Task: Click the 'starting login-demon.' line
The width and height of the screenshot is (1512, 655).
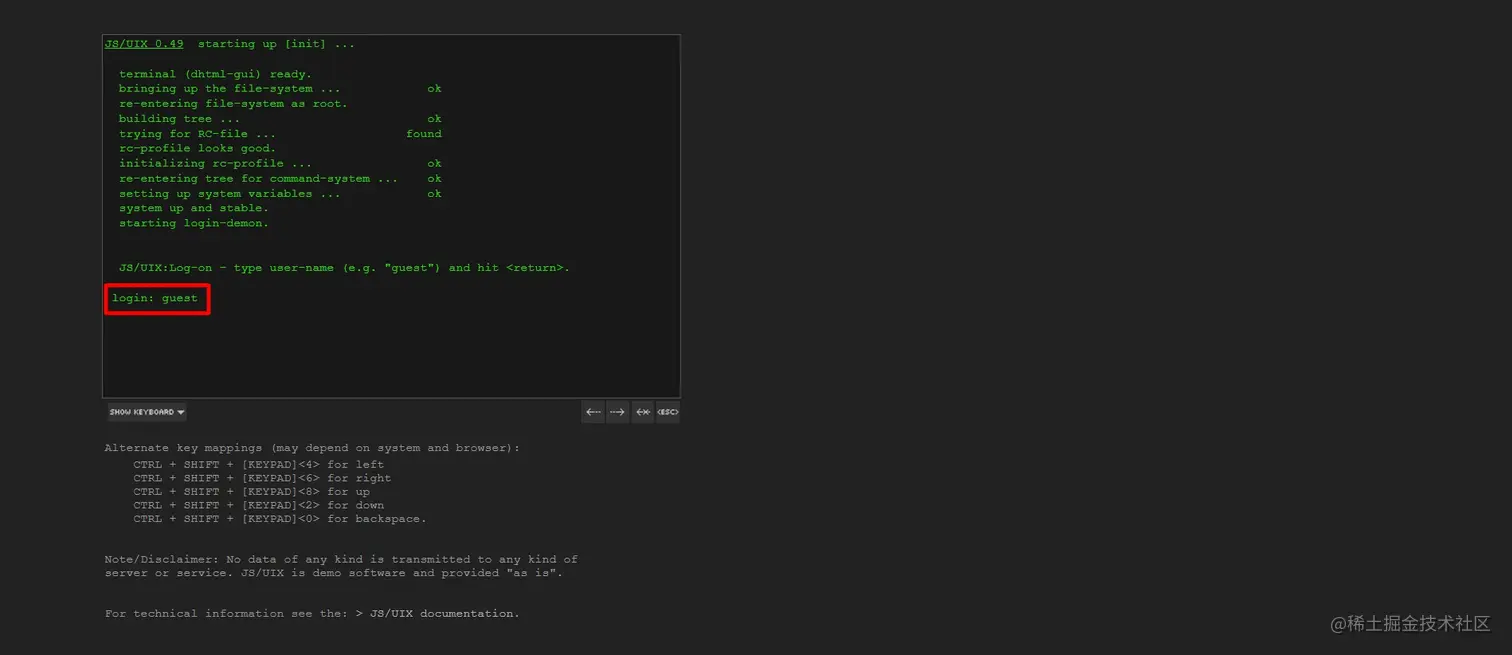Action: [x=194, y=224]
